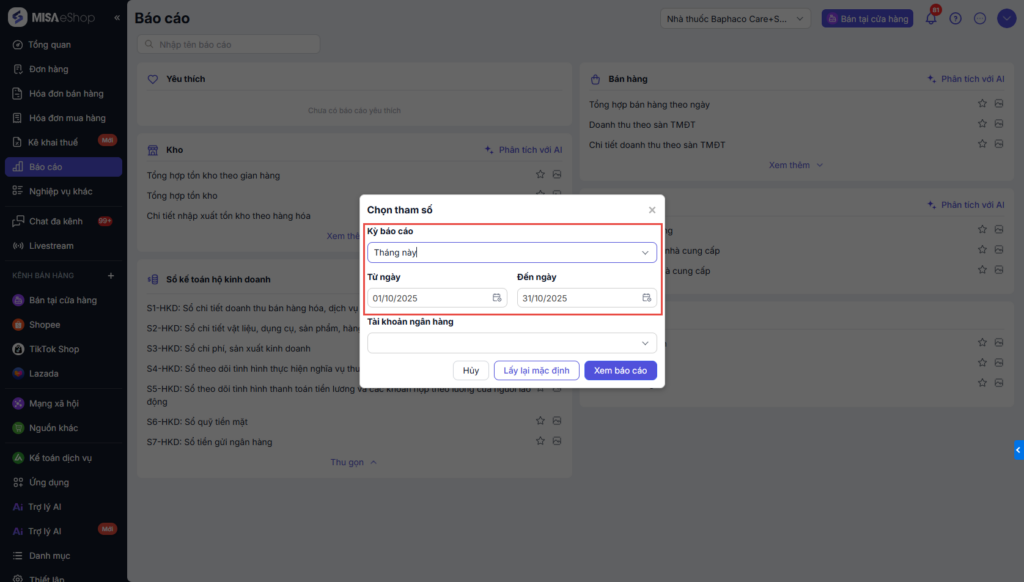This screenshot has height=582, width=1024.
Task: Click the Hủy button
Action: tap(471, 370)
